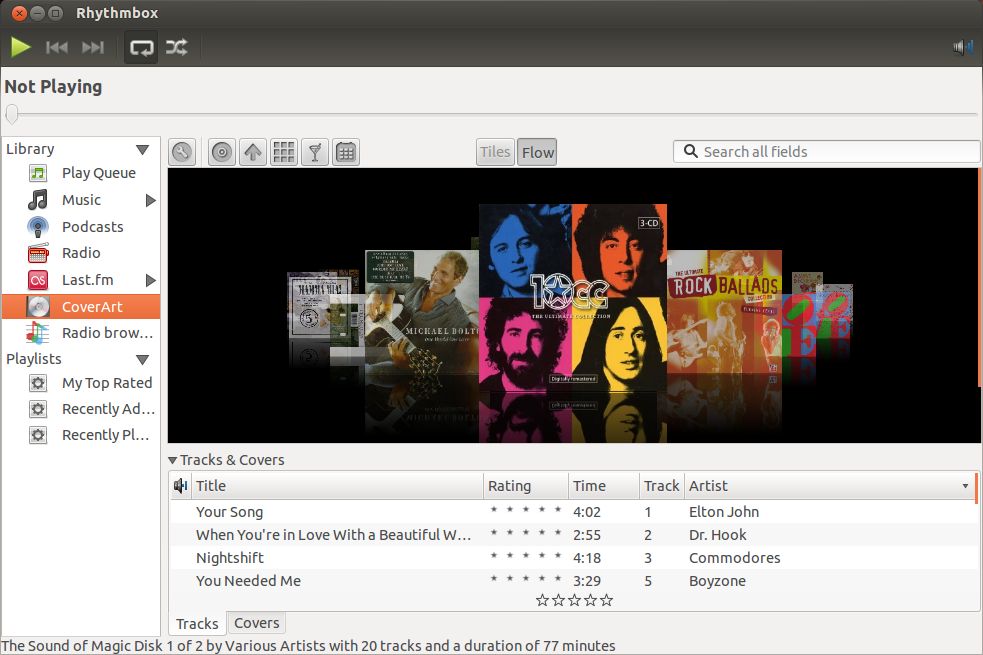Click the disc toolbar icon
983x655 pixels.
point(221,152)
